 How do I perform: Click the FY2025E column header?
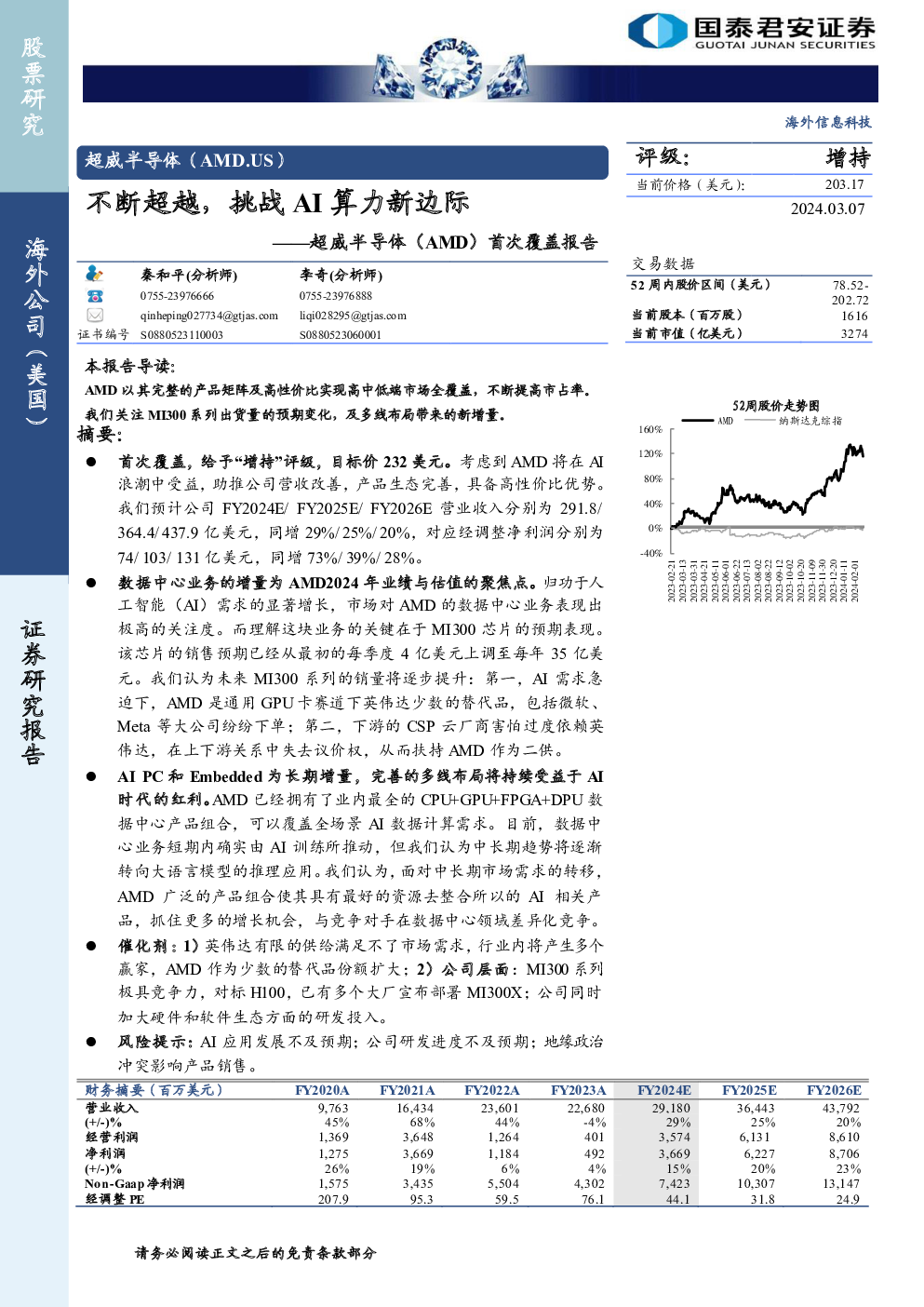(749, 1090)
